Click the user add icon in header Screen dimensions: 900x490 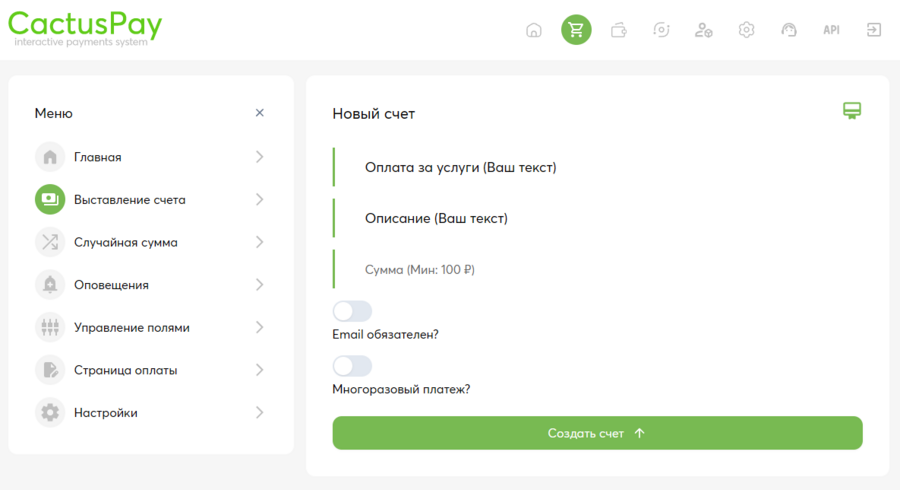click(x=704, y=30)
